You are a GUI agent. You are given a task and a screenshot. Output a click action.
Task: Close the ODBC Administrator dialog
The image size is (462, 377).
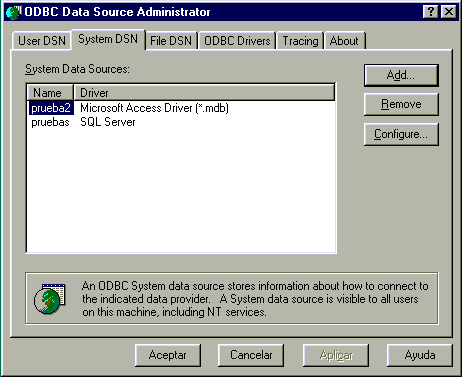click(449, 12)
